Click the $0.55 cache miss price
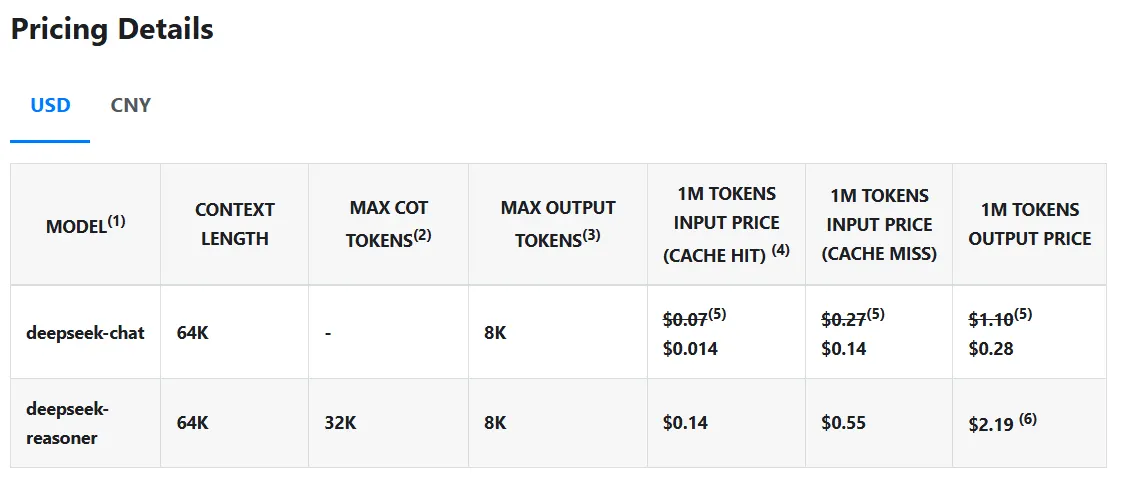 tap(843, 423)
